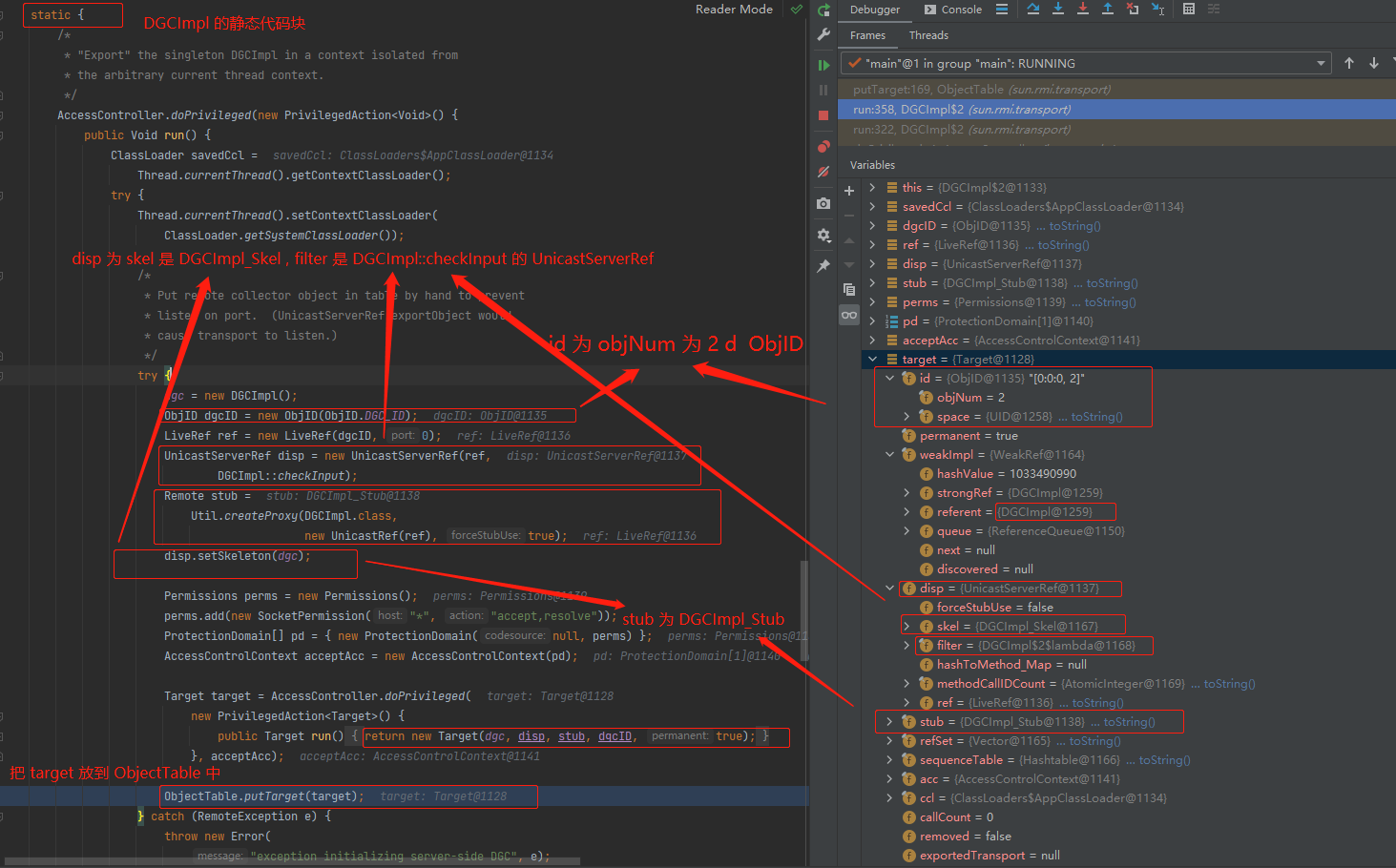Click the Get Thread Dump camera icon
The image size is (1396, 868).
click(x=823, y=203)
